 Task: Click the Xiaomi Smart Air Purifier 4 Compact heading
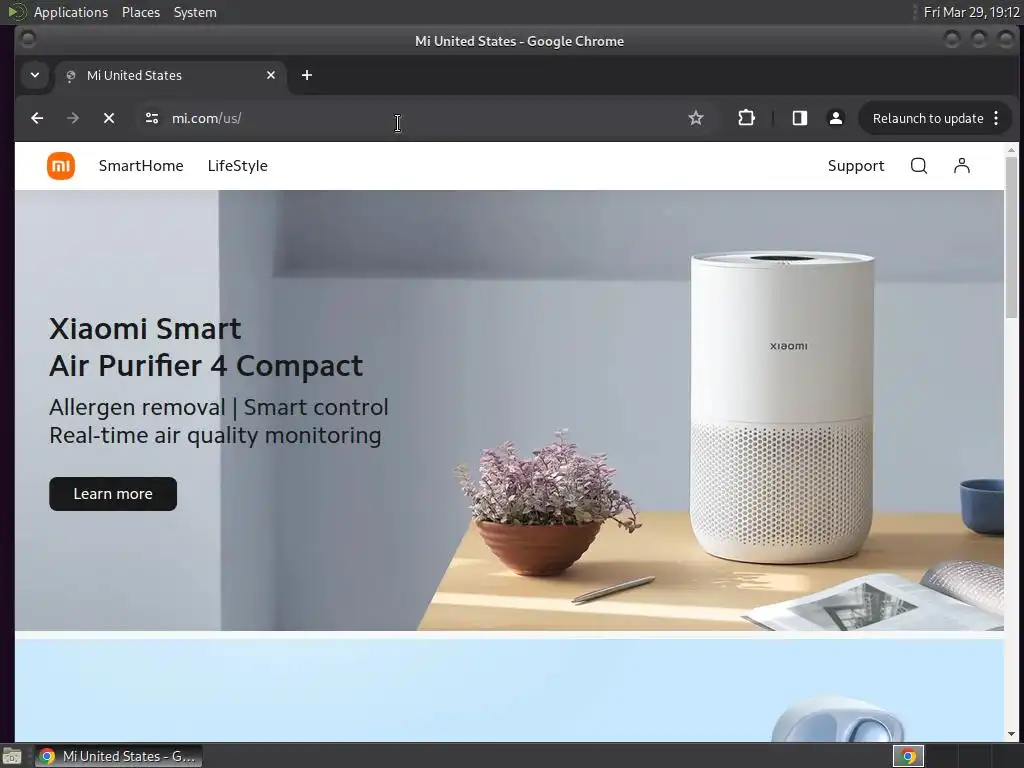pyautogui.click(x=206, y=347)
